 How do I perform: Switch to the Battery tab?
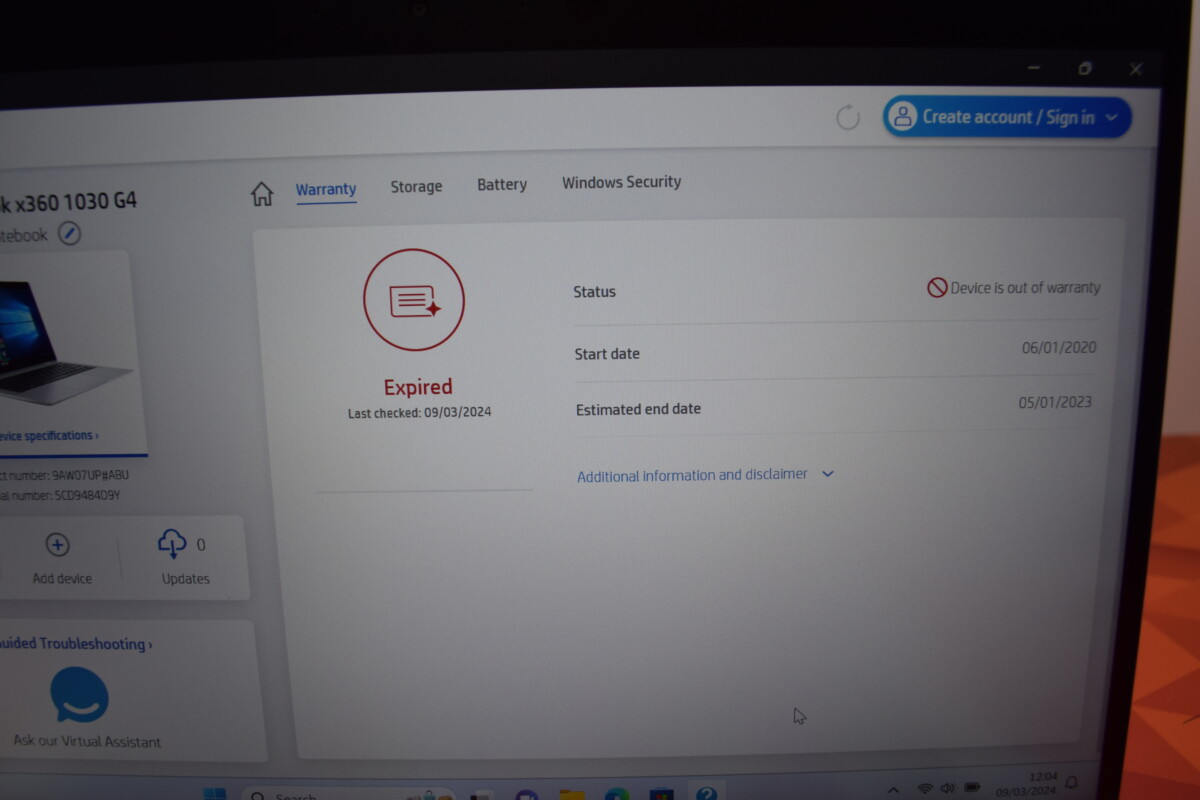(x=502, y=184)
